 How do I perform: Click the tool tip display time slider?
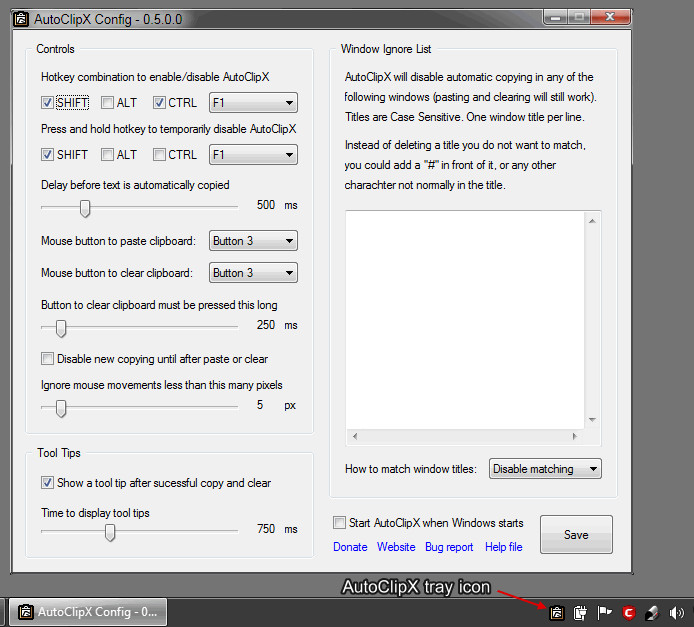110,532
